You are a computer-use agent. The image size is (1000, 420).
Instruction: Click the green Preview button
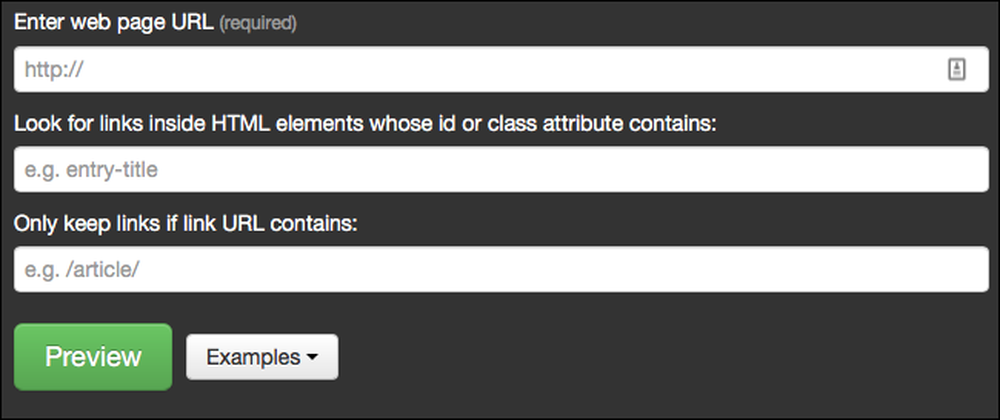click(93, 356)
